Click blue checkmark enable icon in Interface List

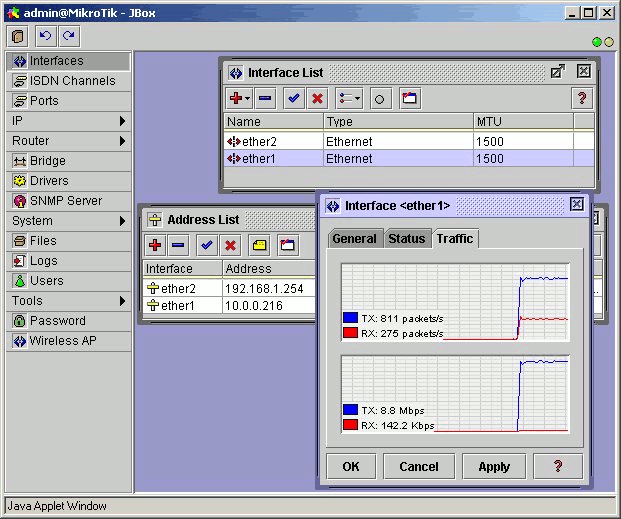[x=294, y=98]
